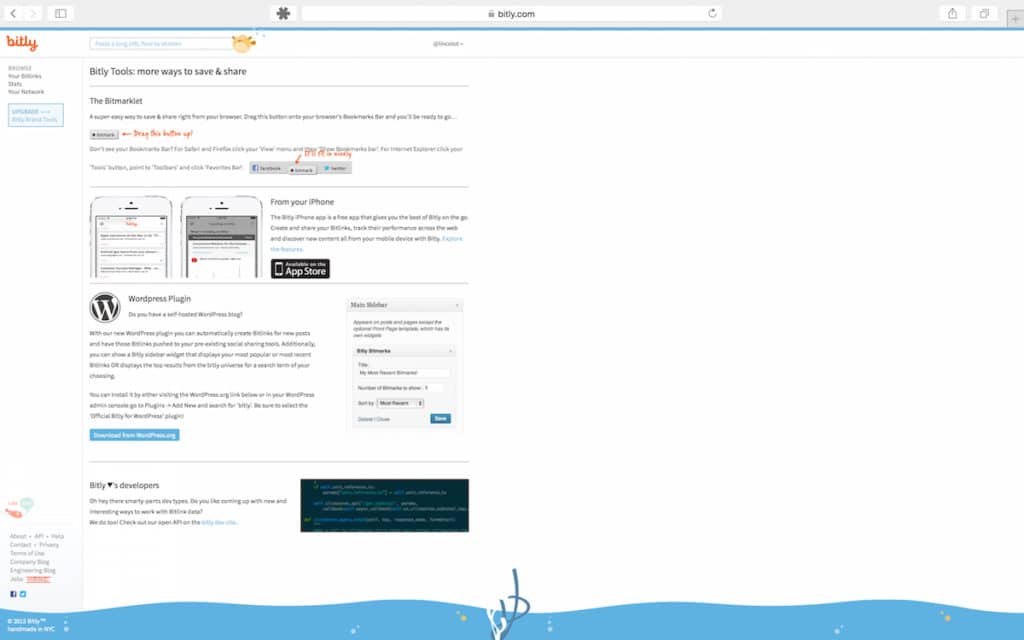Click the WordPress widget settings screenshot
This screenshot has height=640, width=1024.
[x=405, y=364]
